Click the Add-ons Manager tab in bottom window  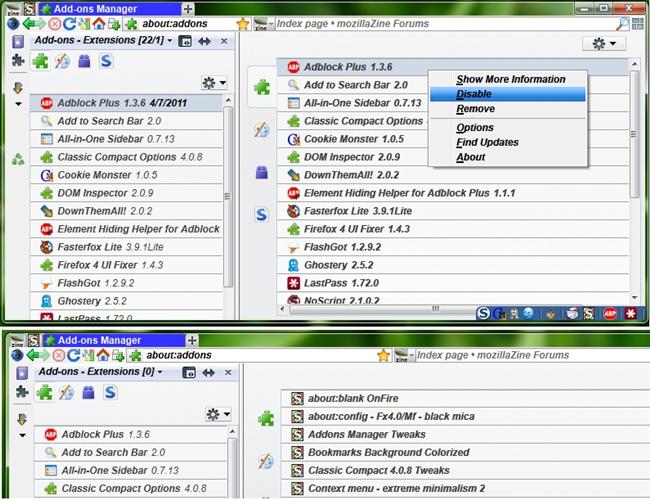114,340
